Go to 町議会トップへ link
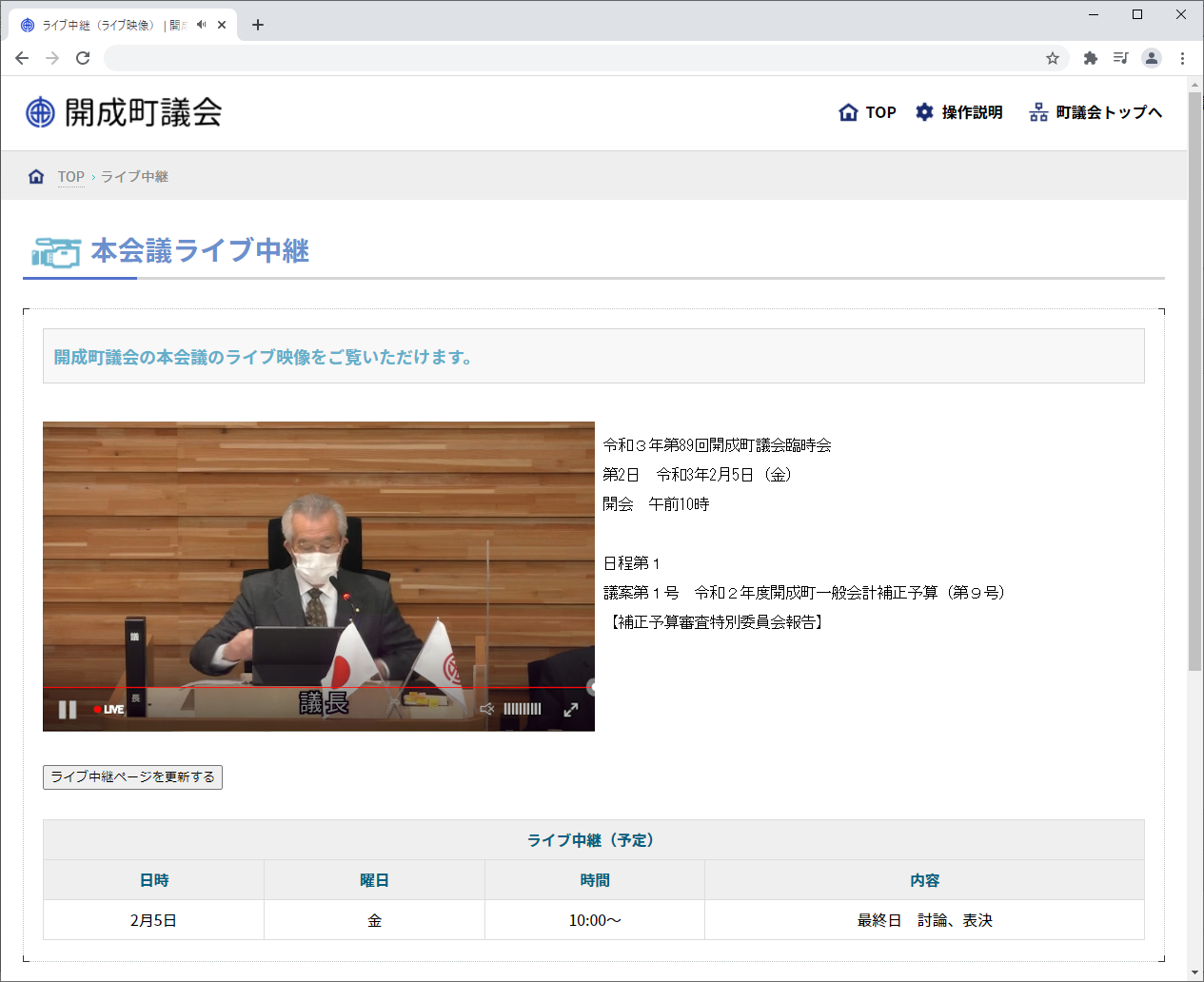This screenshot has width=1204, height=982. (1095, 112)
